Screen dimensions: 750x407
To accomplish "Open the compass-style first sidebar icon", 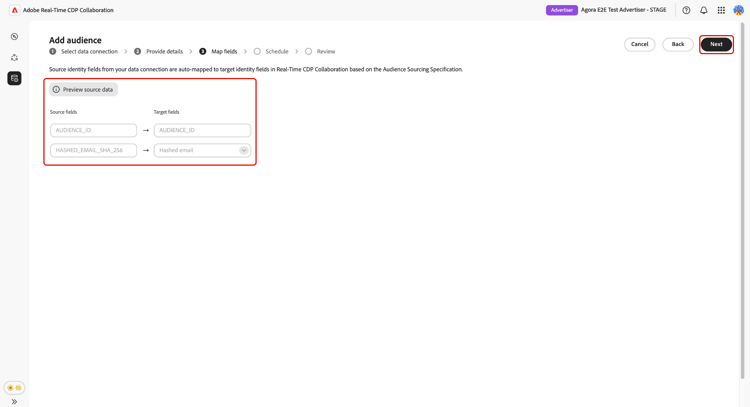I will pyautogui.click(x=14, y=36).
